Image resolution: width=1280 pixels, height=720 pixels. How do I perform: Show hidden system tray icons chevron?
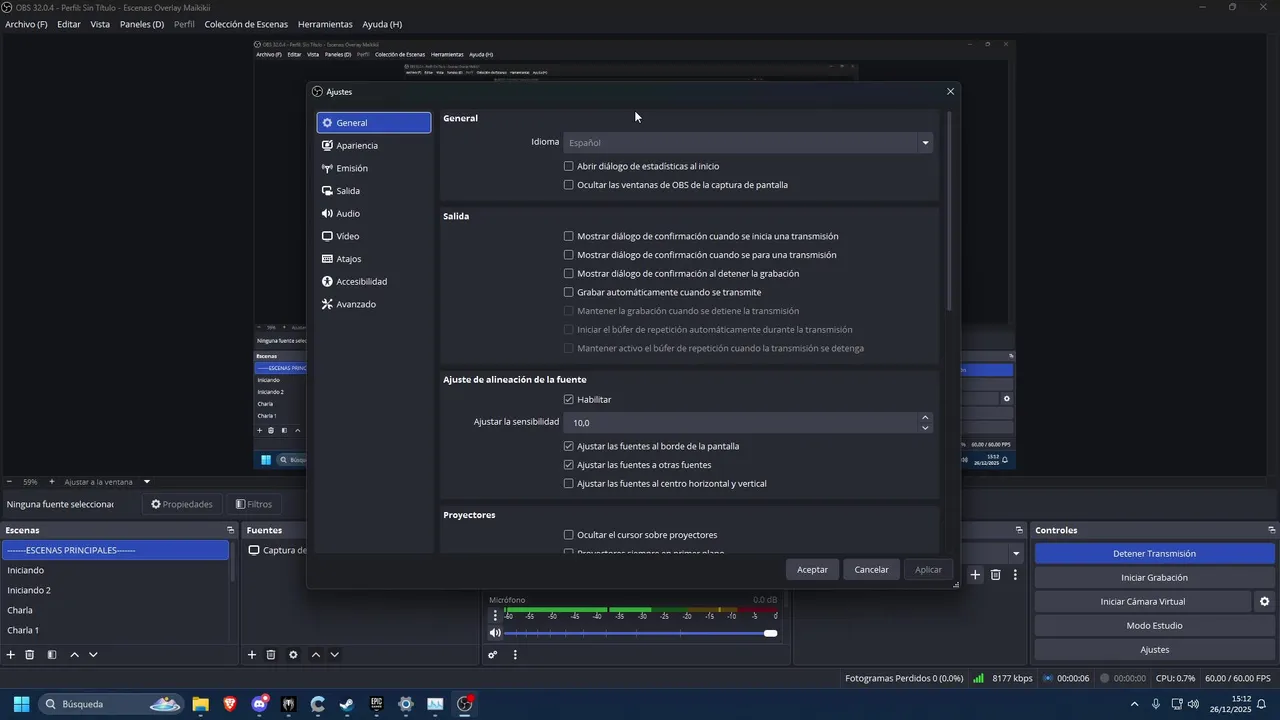(1134, 704)
